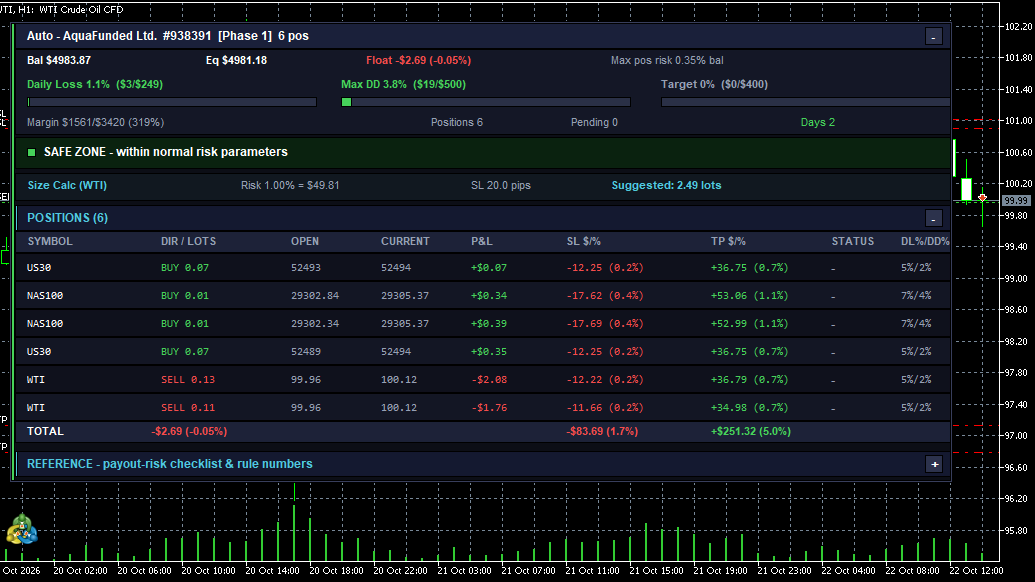The height and width of the screenshot is (582, 1035).
Task: Click the DL%/DD% column header
Action: [925, 242]
